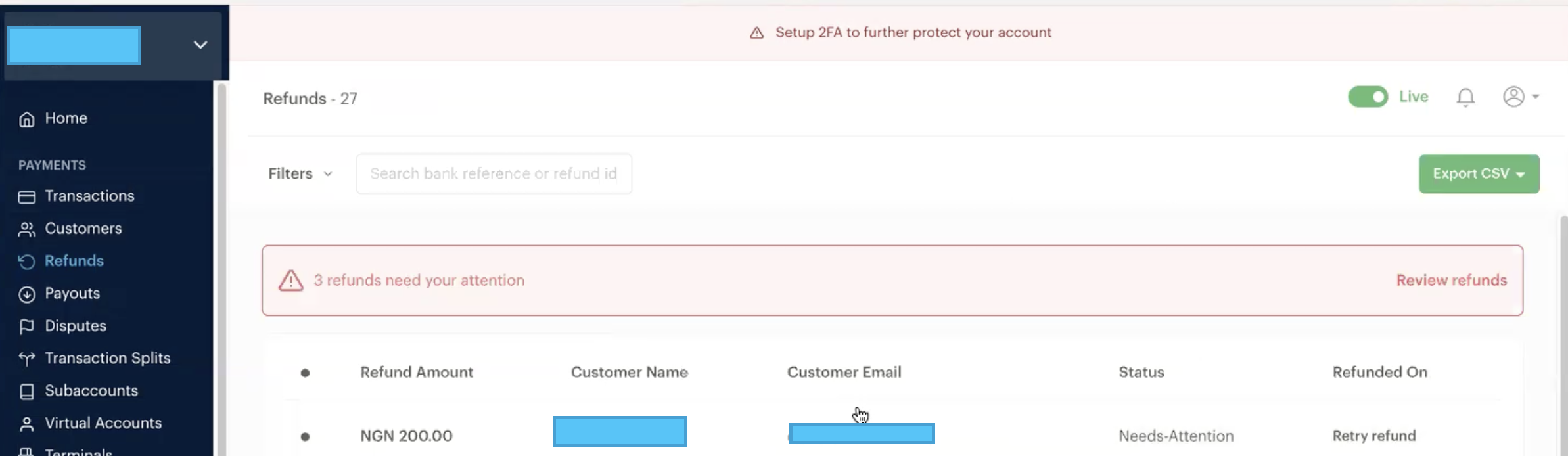This screenshot has height=456, width=1568.
Task: Open the Export CSV dropdown
Action: (1478, 174)
